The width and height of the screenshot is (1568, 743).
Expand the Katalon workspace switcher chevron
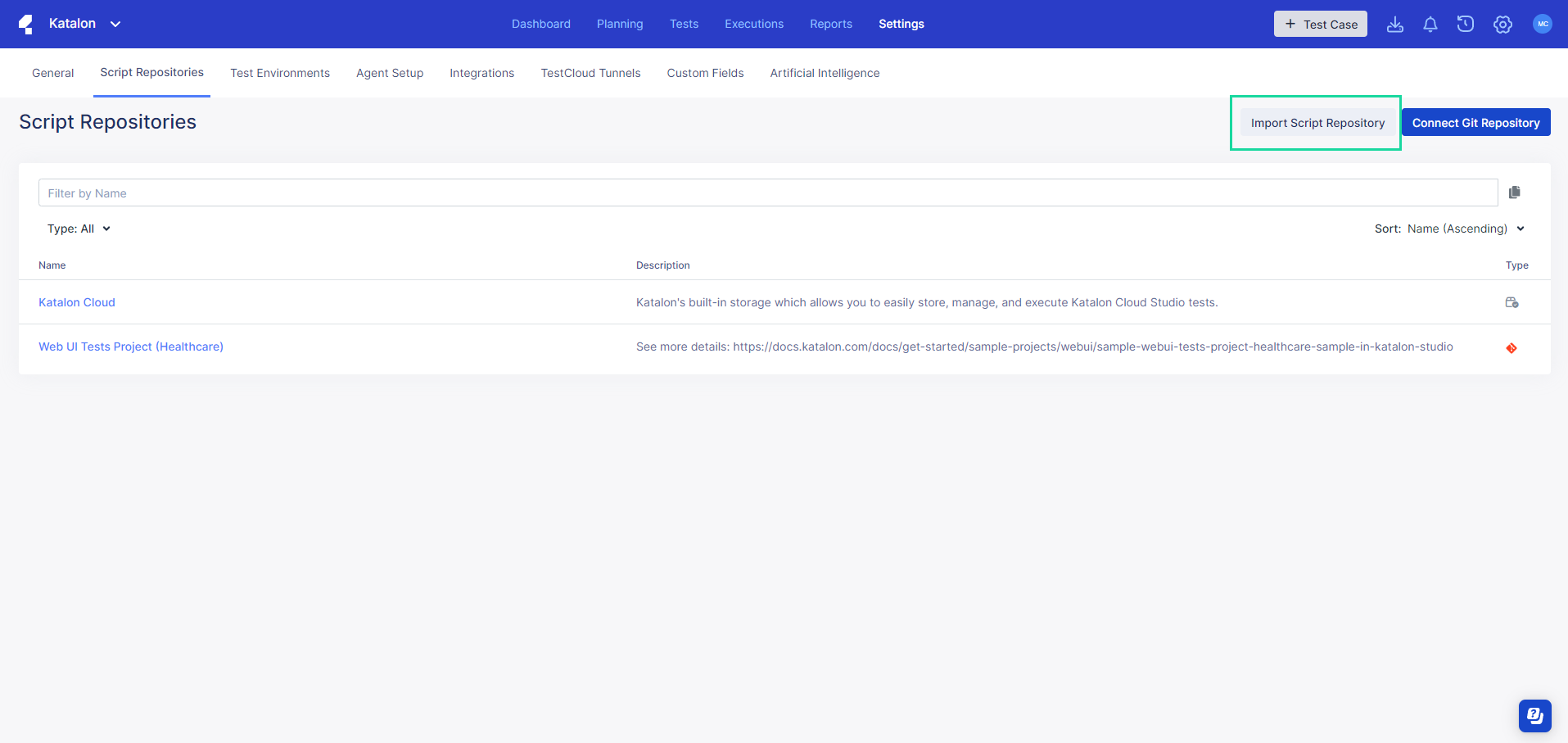point(115,24)
